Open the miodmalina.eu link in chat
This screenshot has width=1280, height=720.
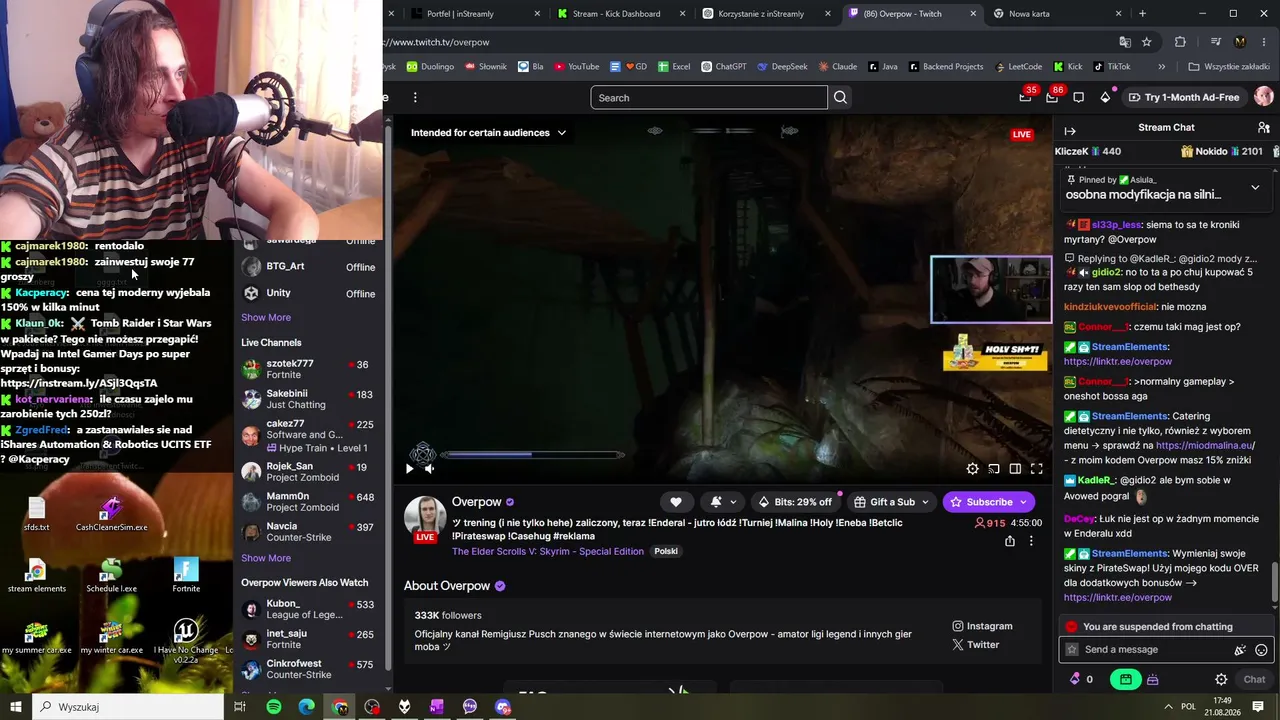point(1205,445)
